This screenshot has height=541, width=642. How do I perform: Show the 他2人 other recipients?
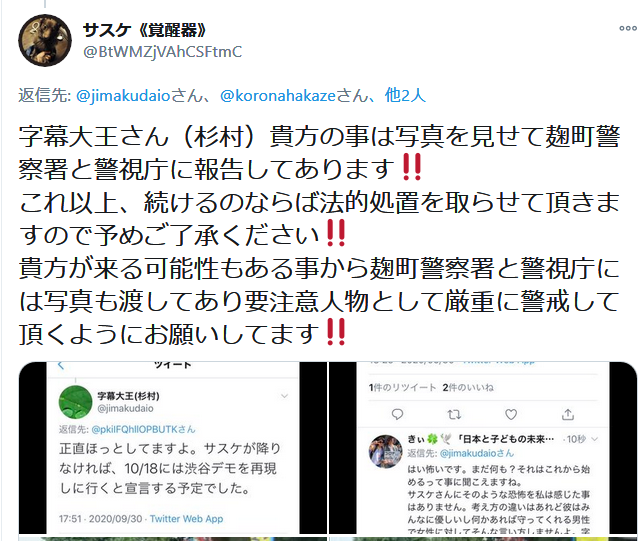pos(405,95)
